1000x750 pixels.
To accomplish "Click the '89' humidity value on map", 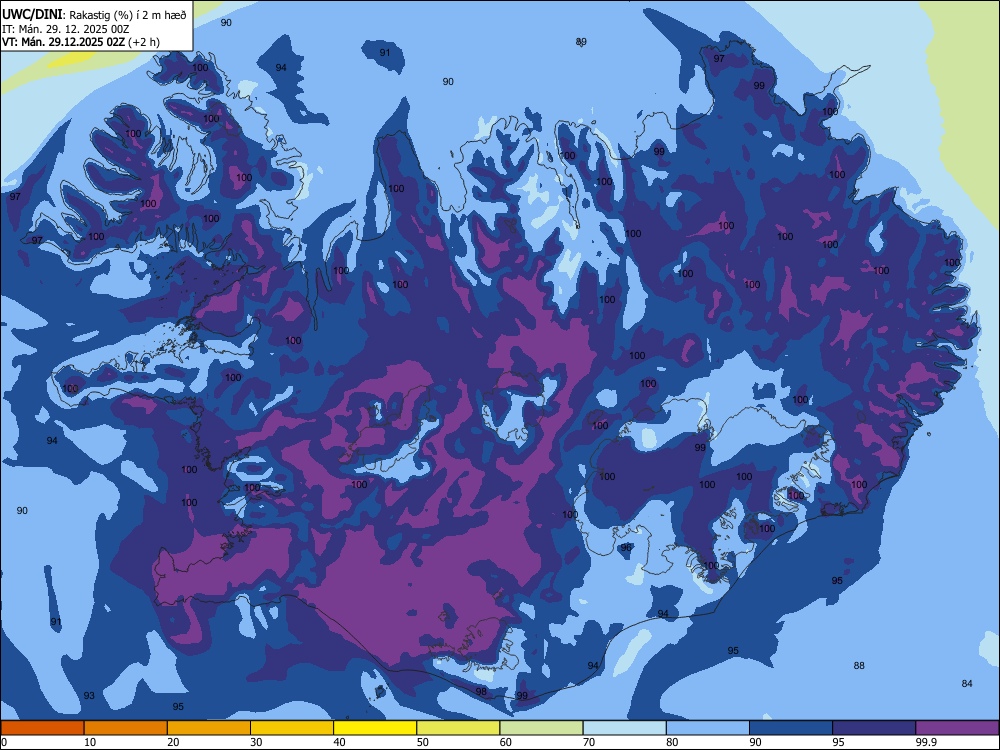I will pyautogui.click(x=581, y=42).
